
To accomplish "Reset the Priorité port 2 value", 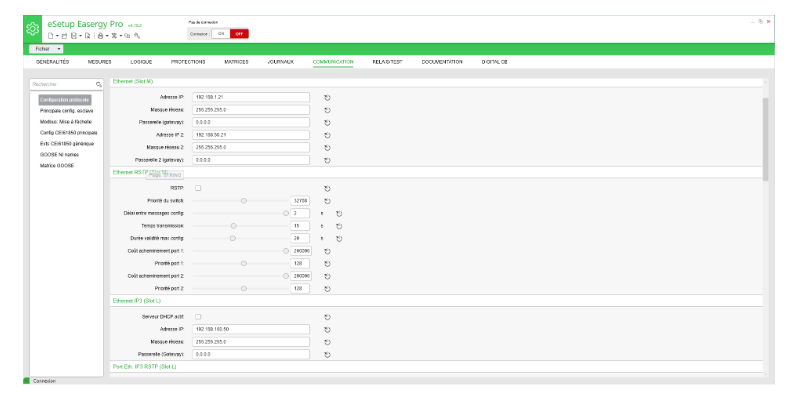I will (327, 288).
